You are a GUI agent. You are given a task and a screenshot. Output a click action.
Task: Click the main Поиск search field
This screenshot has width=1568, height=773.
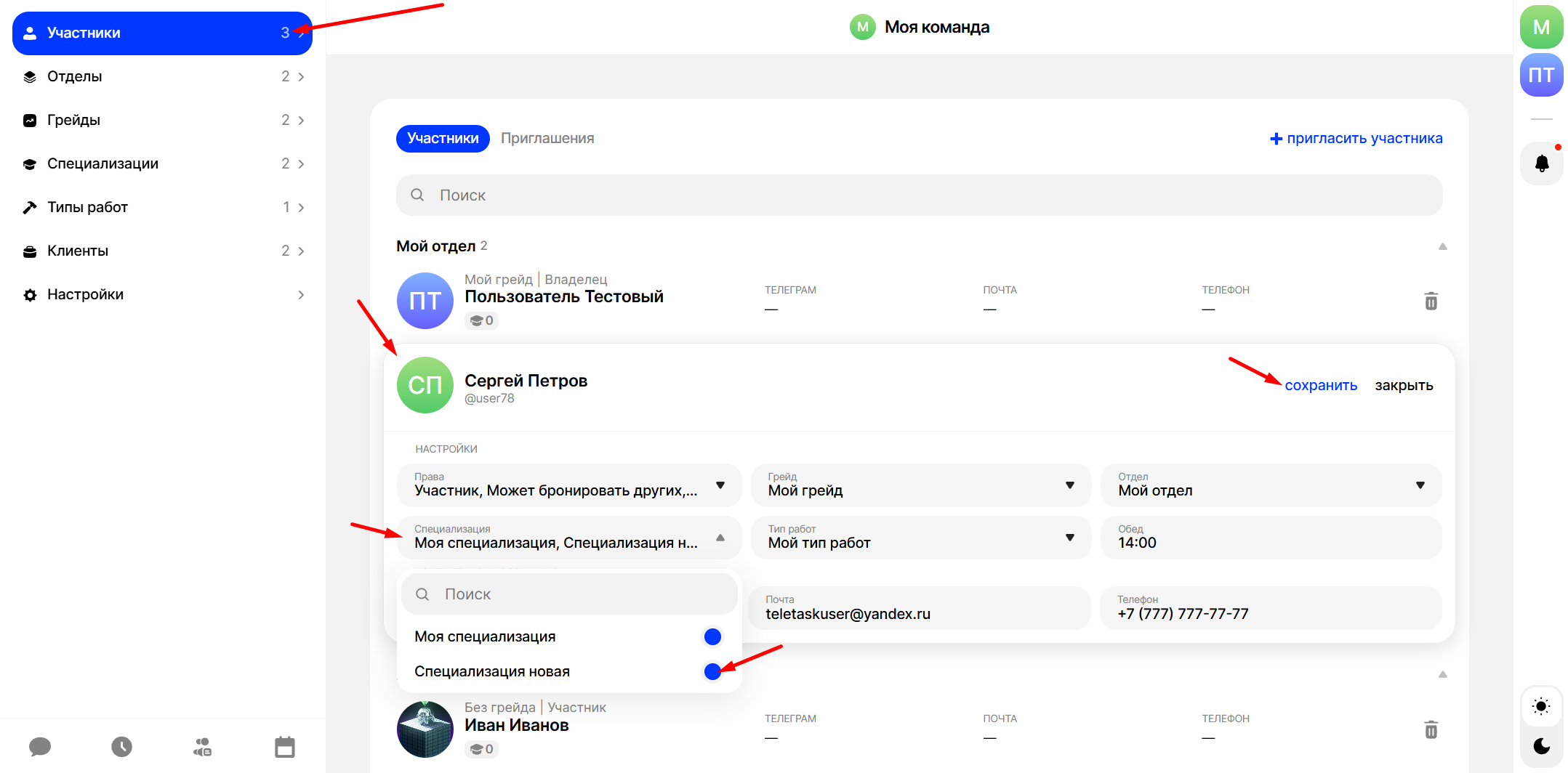point(919,195)
